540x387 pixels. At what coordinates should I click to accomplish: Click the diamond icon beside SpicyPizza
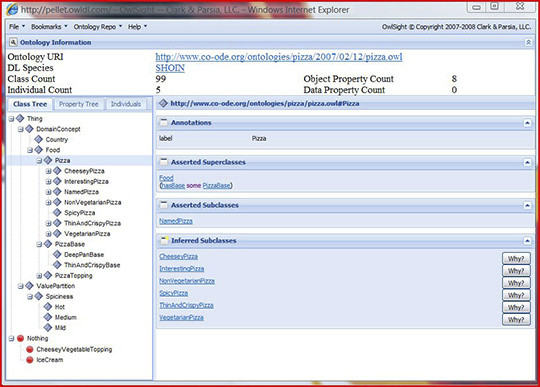pyautogui.click(x=57, y=212)
